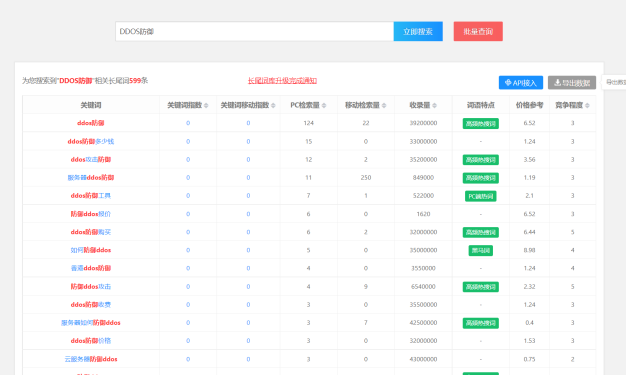Click the blue 立即搜索 button
Image resolution: width=626 pixels, height=375 pixels.
tap(418, 32)
